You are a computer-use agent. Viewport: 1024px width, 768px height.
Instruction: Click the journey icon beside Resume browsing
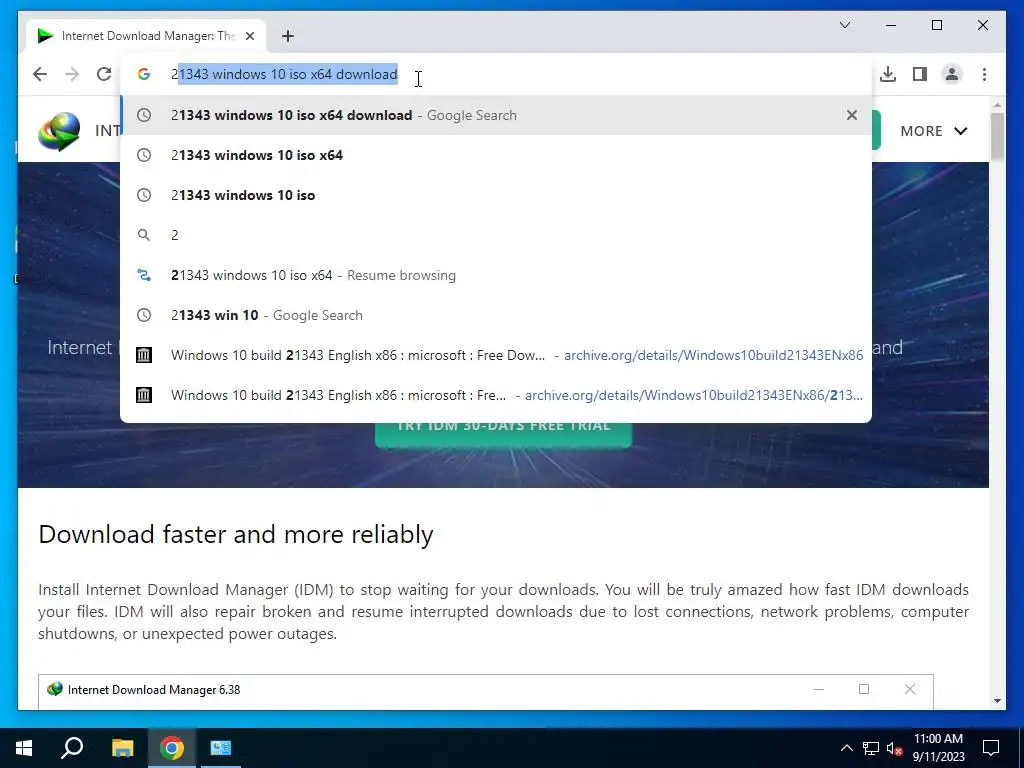144,275
